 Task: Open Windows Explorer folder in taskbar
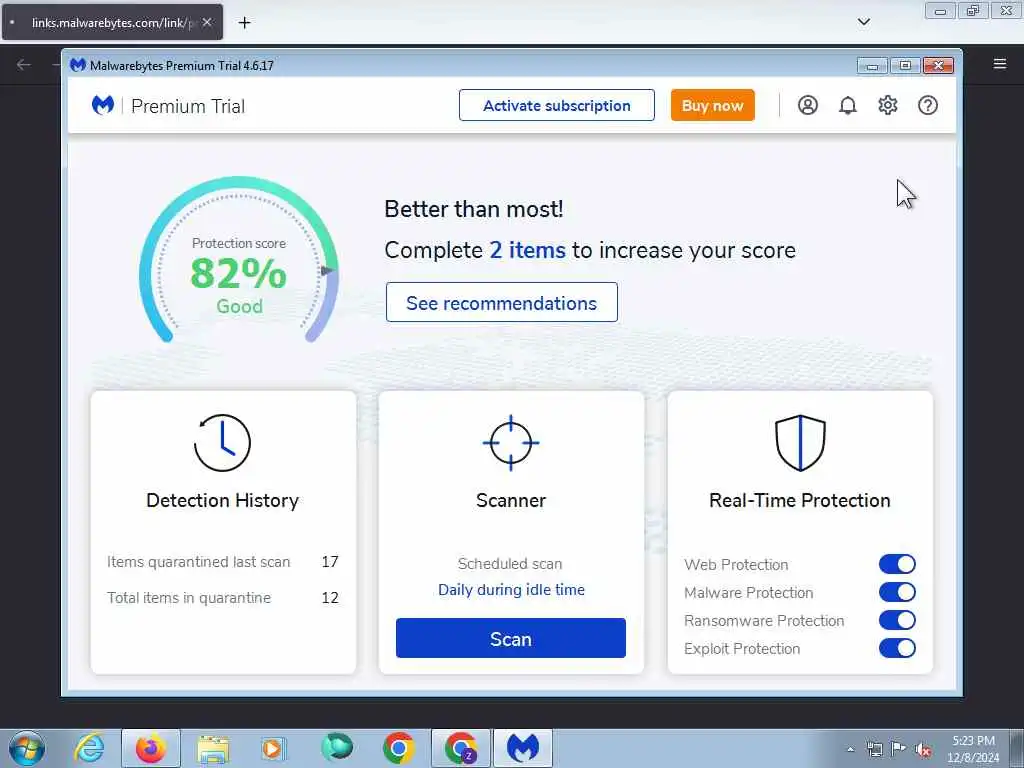(x=213, y=749)
